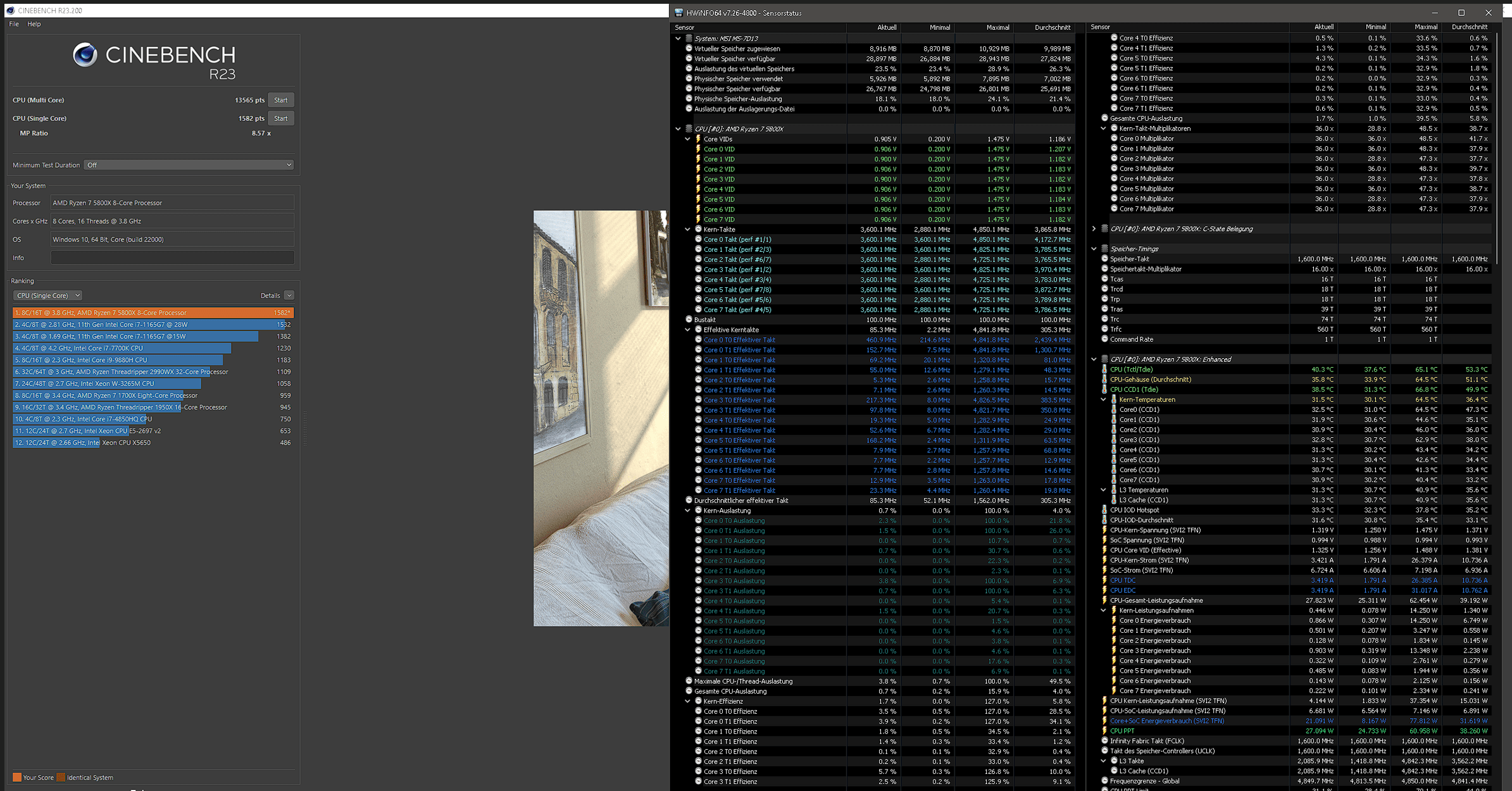Collapse the Kern-Auslastung group
Image resolution: width=1512 pixels, height=791 pixels.
[x=688, y=511]
